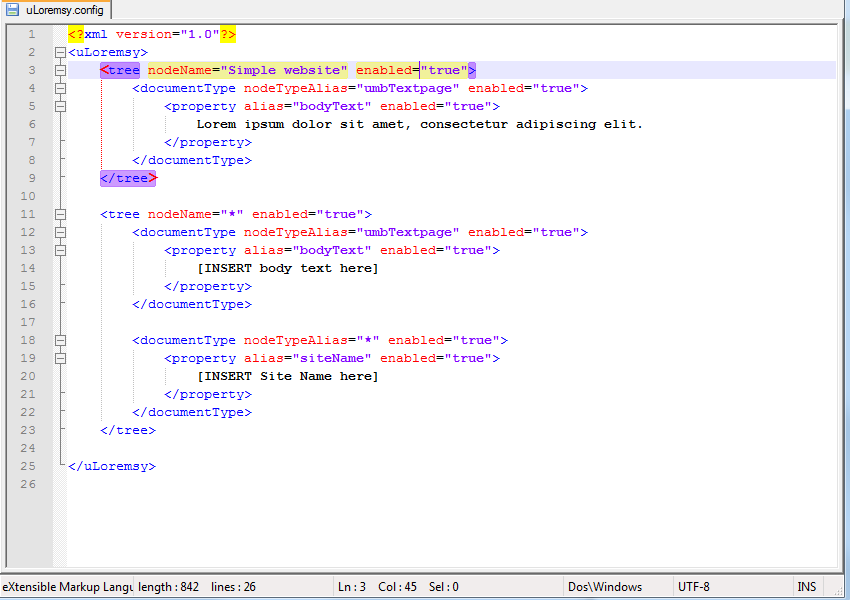Screen dimensions: 850x600
Task: Click the highlighted closing tree tag on line 9
Action: coord(128,178)
